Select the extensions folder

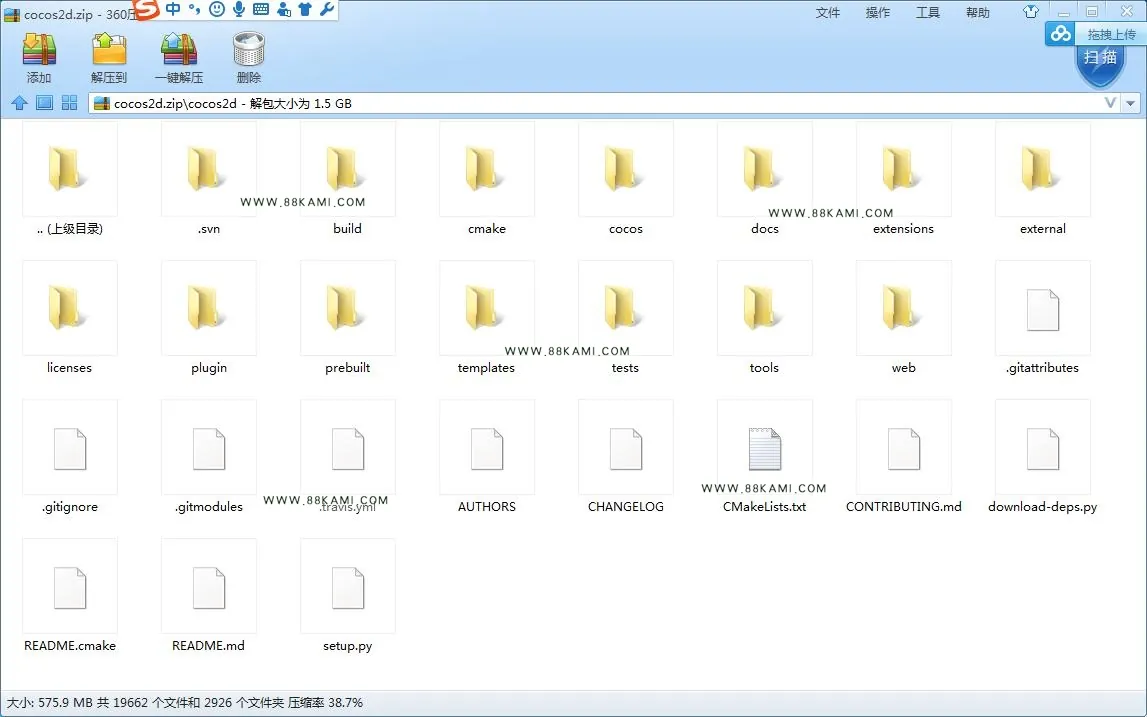(903, 179)
